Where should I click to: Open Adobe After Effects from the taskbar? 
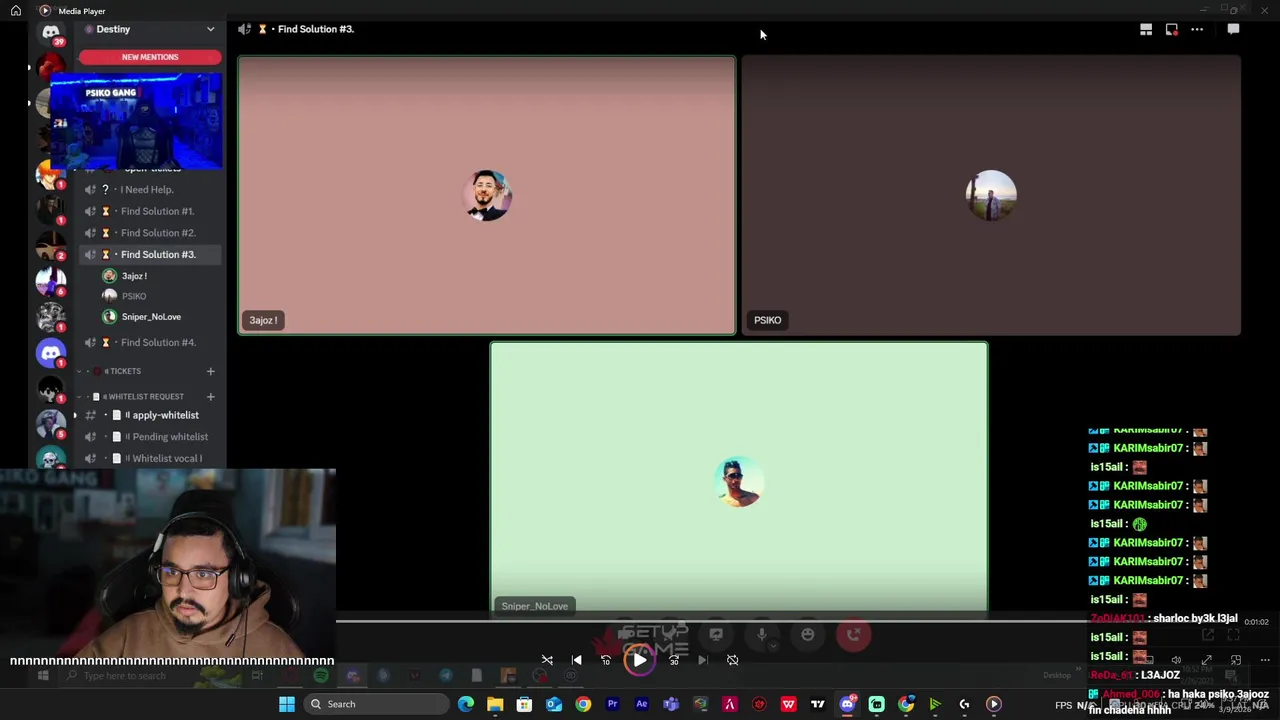pyautogui.click(x=642, y=704)
